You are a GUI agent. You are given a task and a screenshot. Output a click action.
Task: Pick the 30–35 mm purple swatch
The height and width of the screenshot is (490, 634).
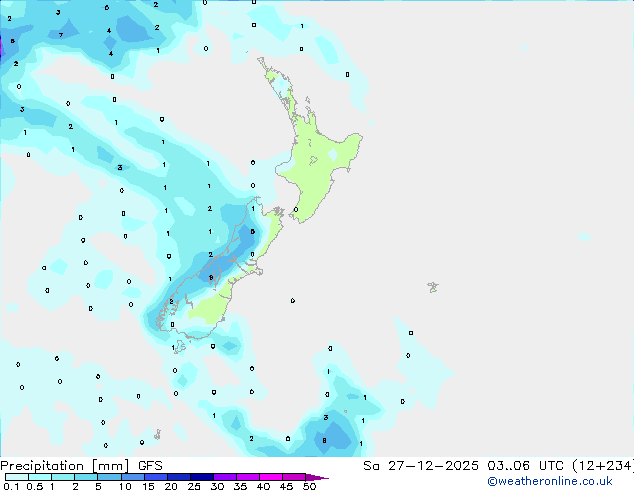coord(225,477)
